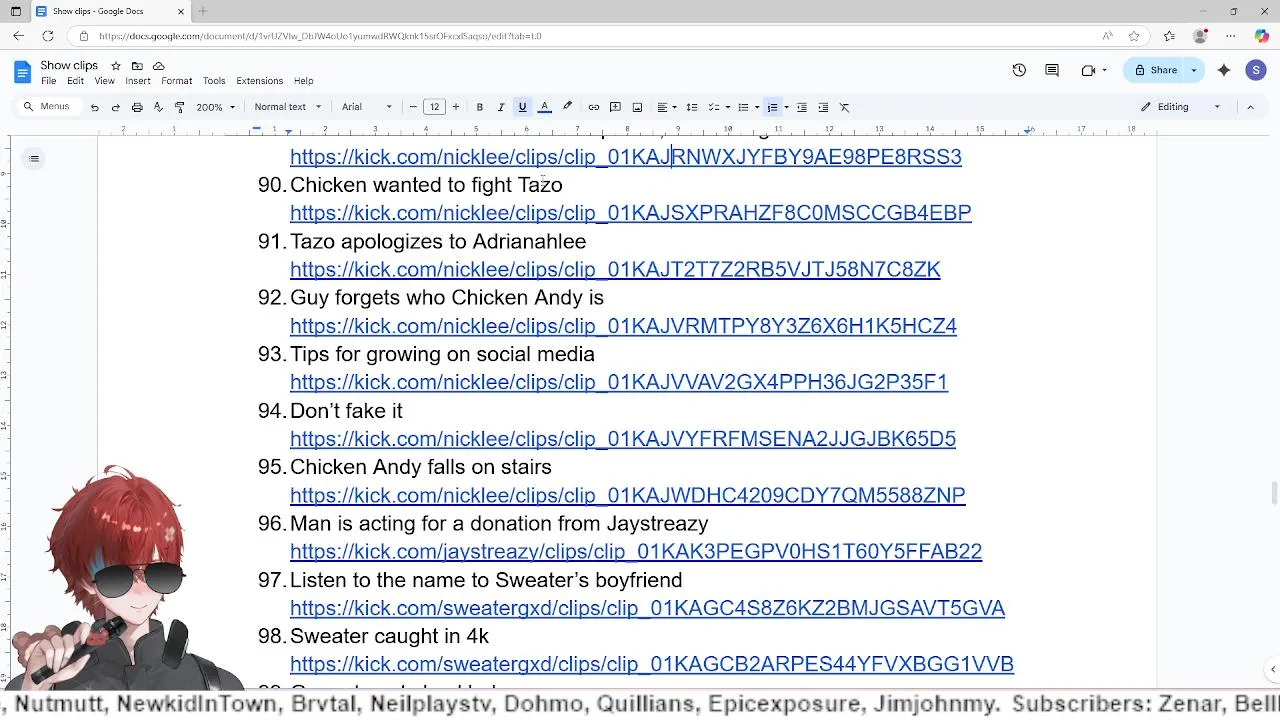1280x720 pixels.
Task: Add a comment from the toolbar
Action: 615,107
